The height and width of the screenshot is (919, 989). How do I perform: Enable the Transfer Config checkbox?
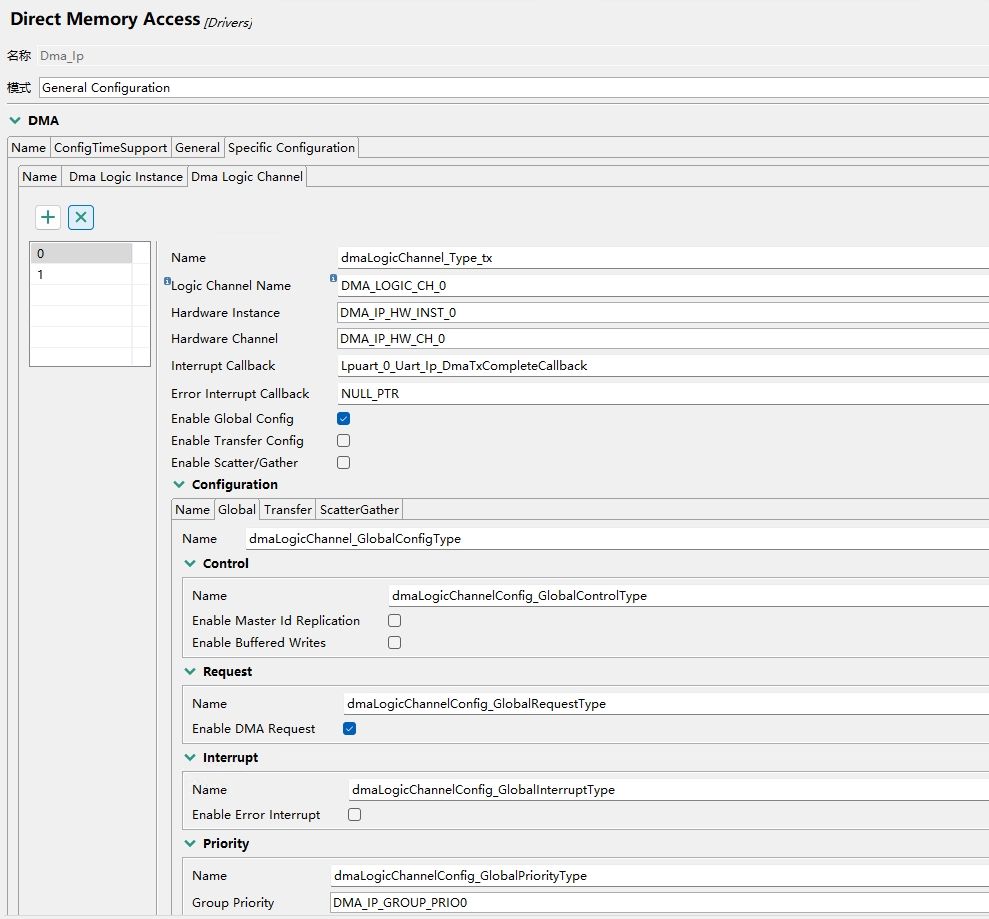[x=344, y=441]
